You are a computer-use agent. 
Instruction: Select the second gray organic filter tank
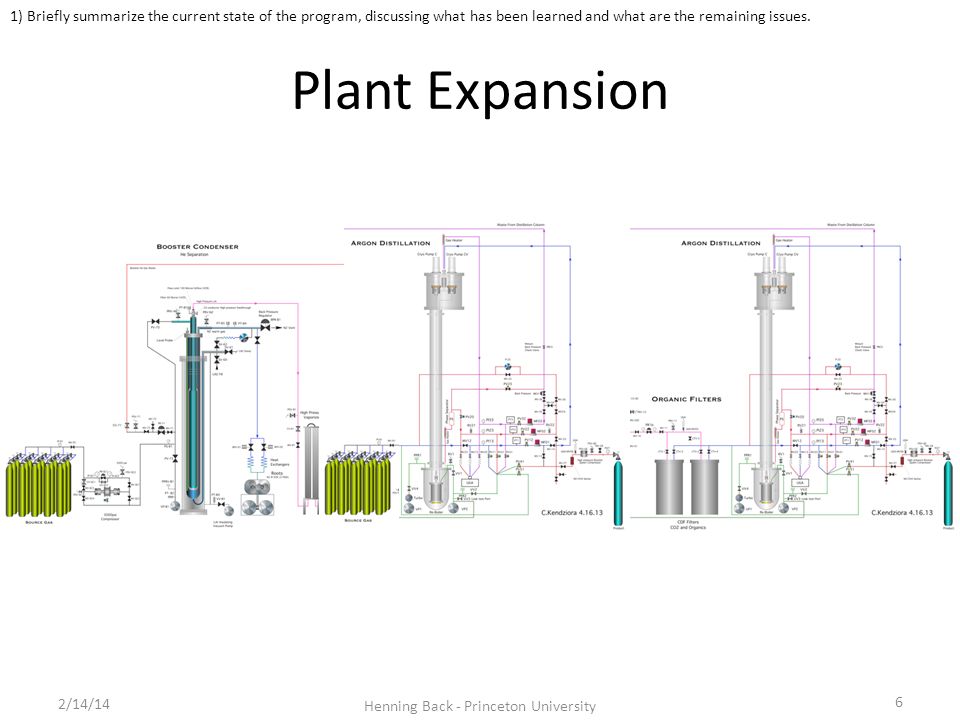705,487
